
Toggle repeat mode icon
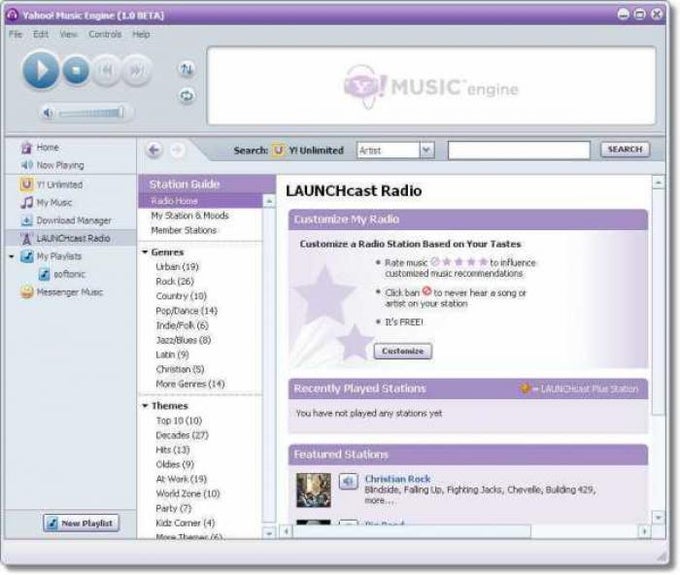click(186, 96)
